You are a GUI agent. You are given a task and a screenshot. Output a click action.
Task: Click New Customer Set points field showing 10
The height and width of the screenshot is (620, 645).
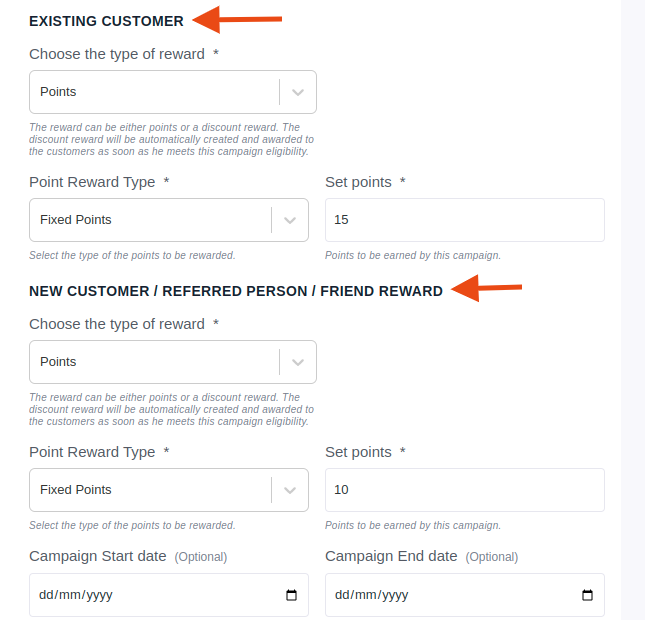click(x=465, y=490)
